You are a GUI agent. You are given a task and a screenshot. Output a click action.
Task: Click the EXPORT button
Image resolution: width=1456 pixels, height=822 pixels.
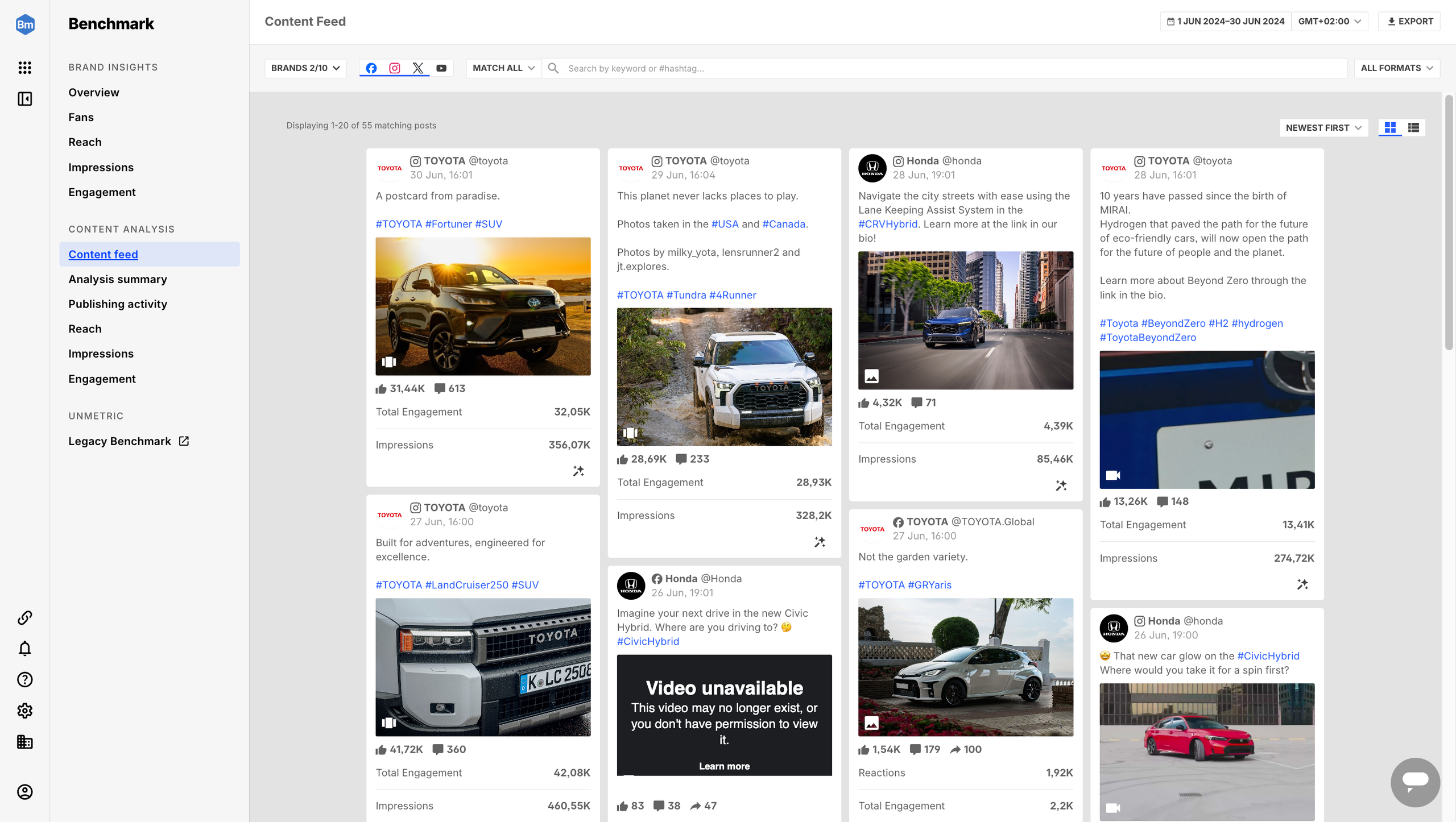1409,22
